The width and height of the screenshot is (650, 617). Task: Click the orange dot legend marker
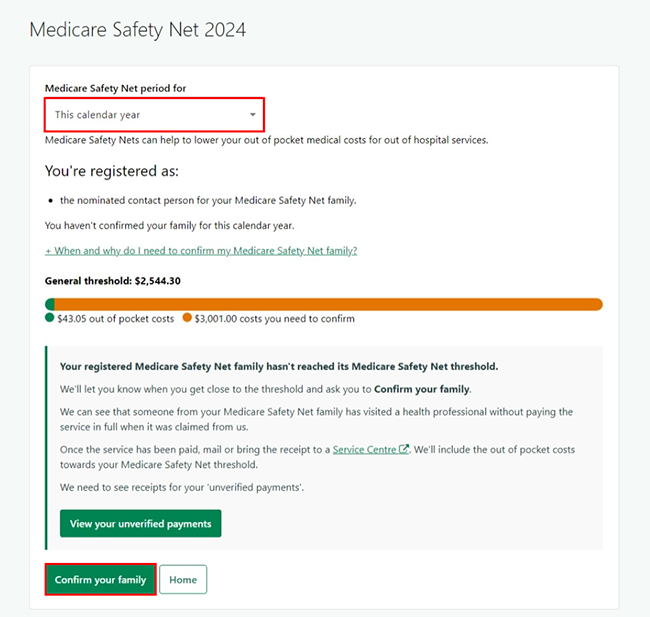click(187, 319)
